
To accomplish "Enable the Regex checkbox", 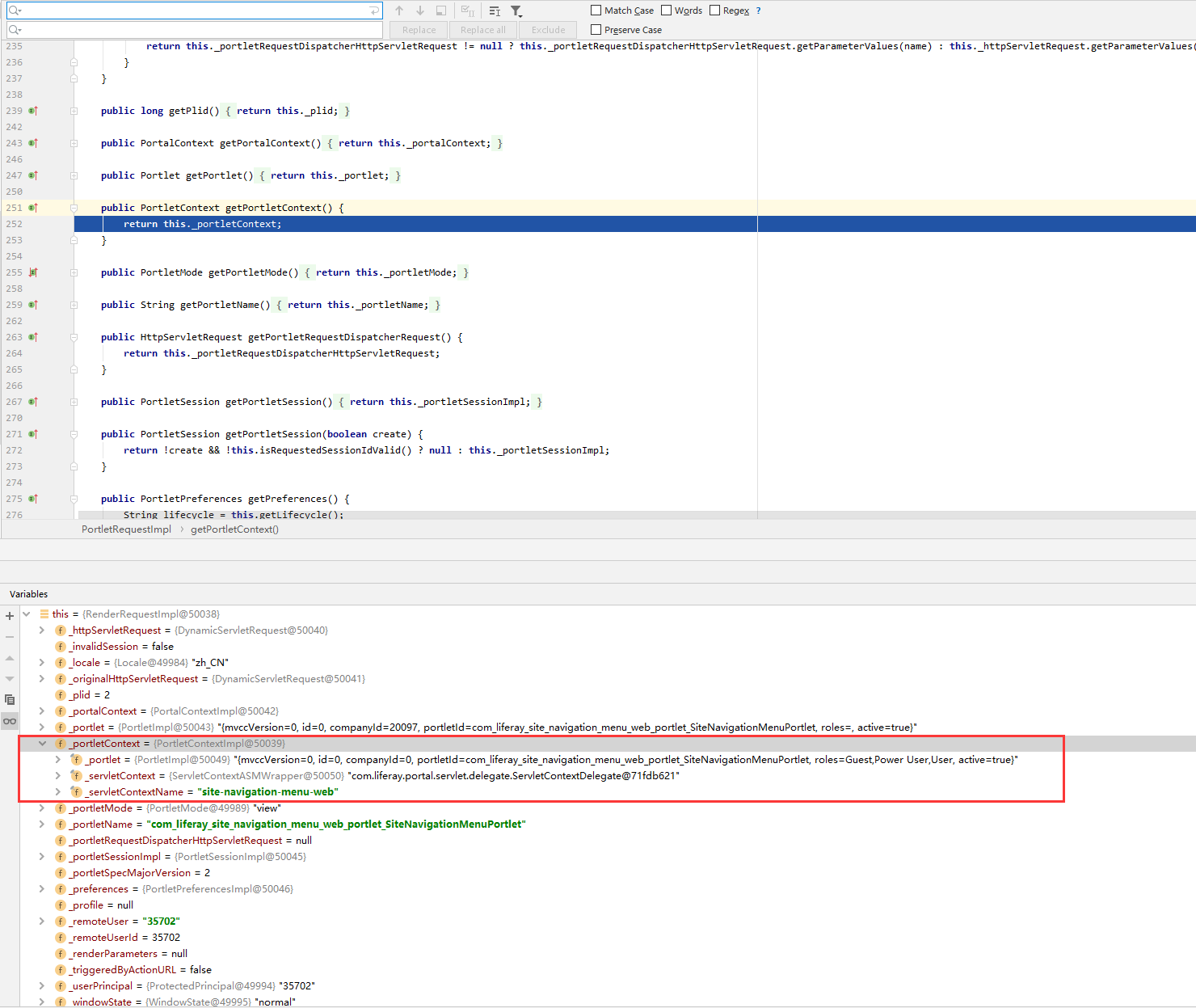I will [x=715, y=11].
